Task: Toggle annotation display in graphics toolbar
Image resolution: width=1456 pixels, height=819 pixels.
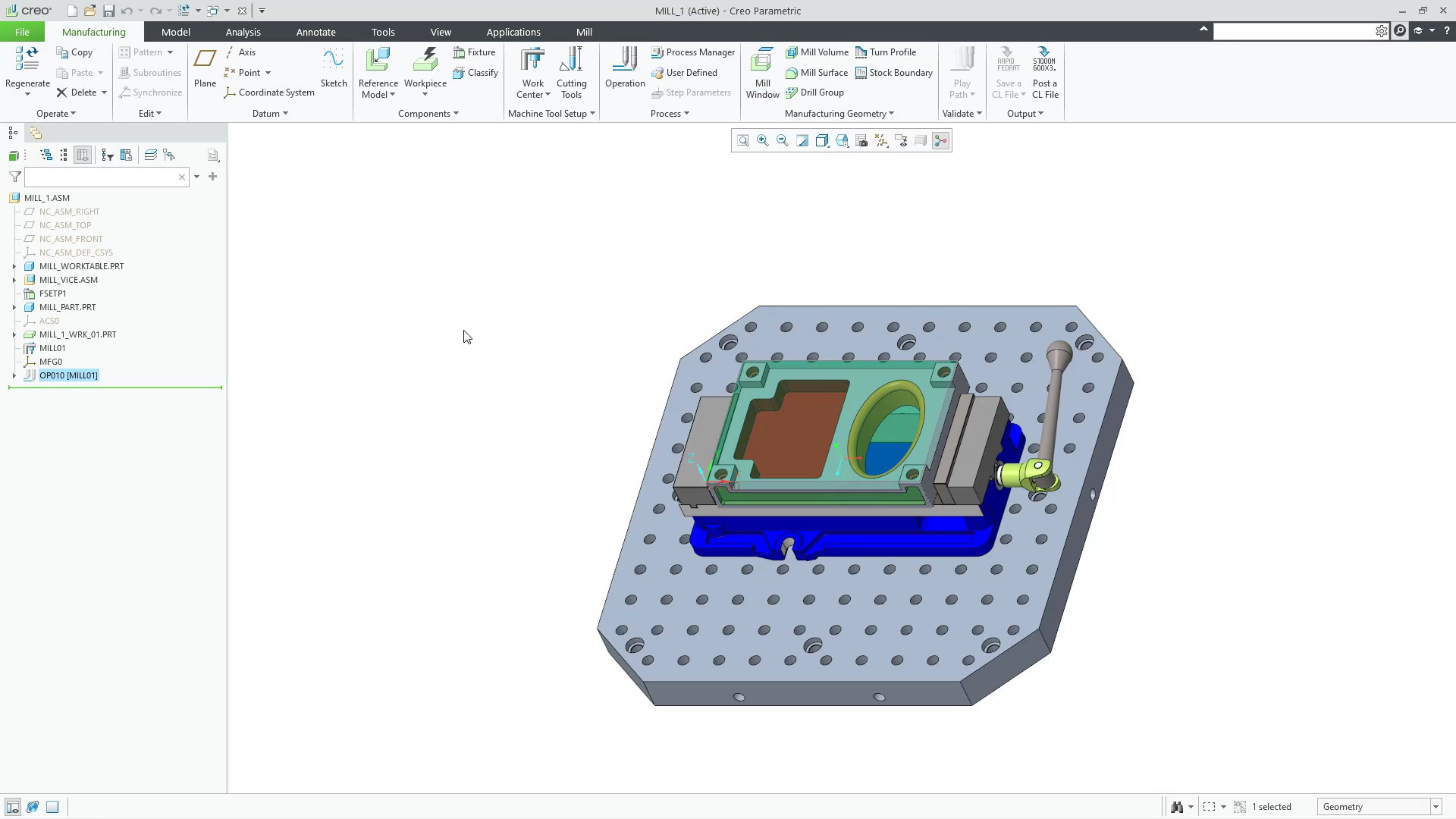Action: pos(901,140)
